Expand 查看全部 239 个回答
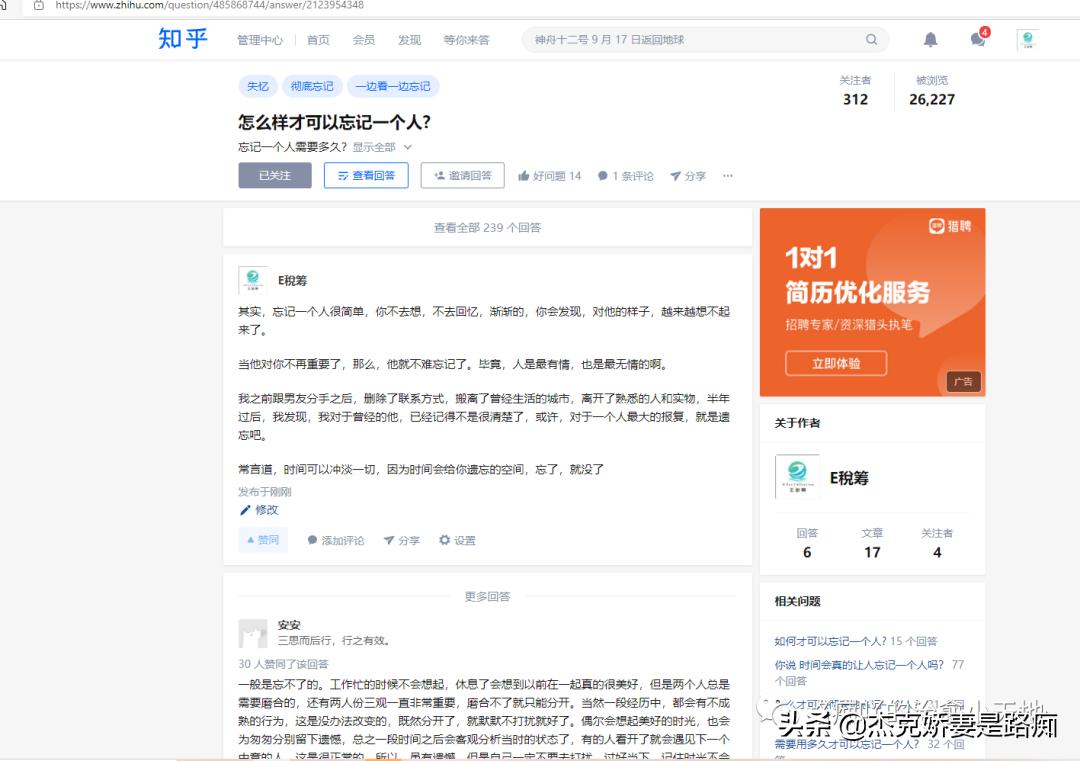This screenshot has height=761, width=1080. coord(485,227)
